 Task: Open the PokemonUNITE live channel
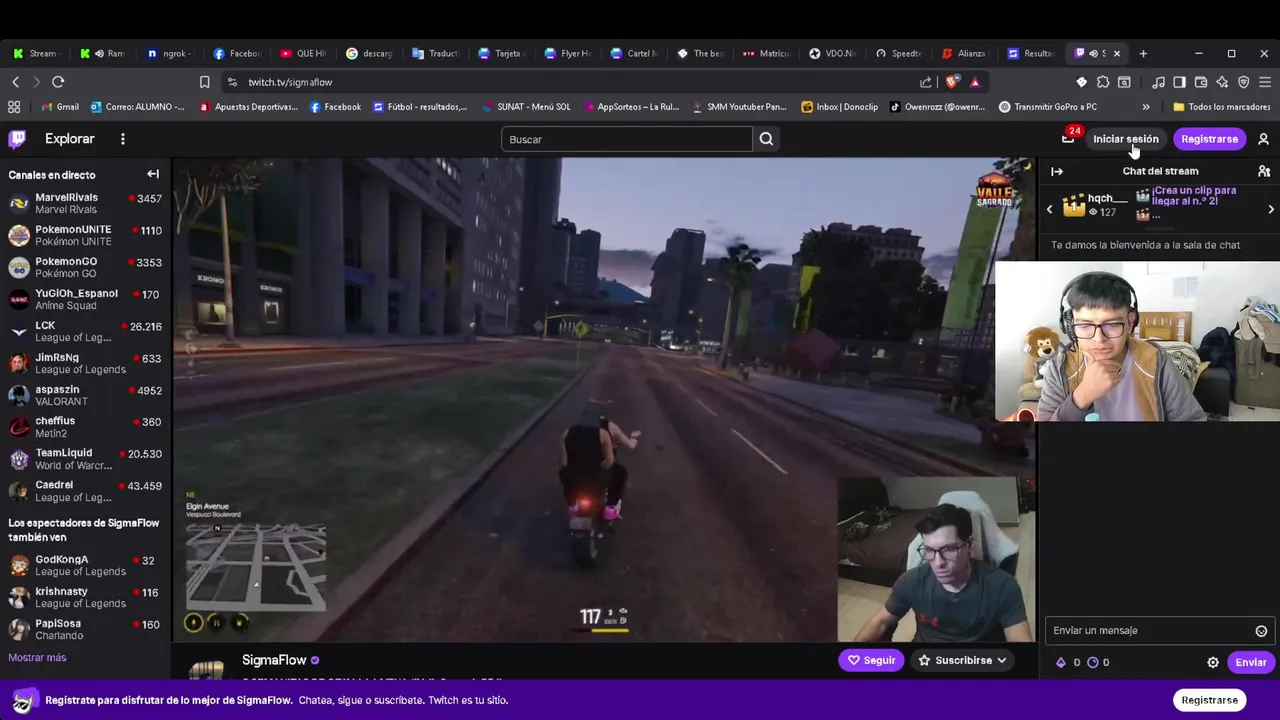point(85,236)
